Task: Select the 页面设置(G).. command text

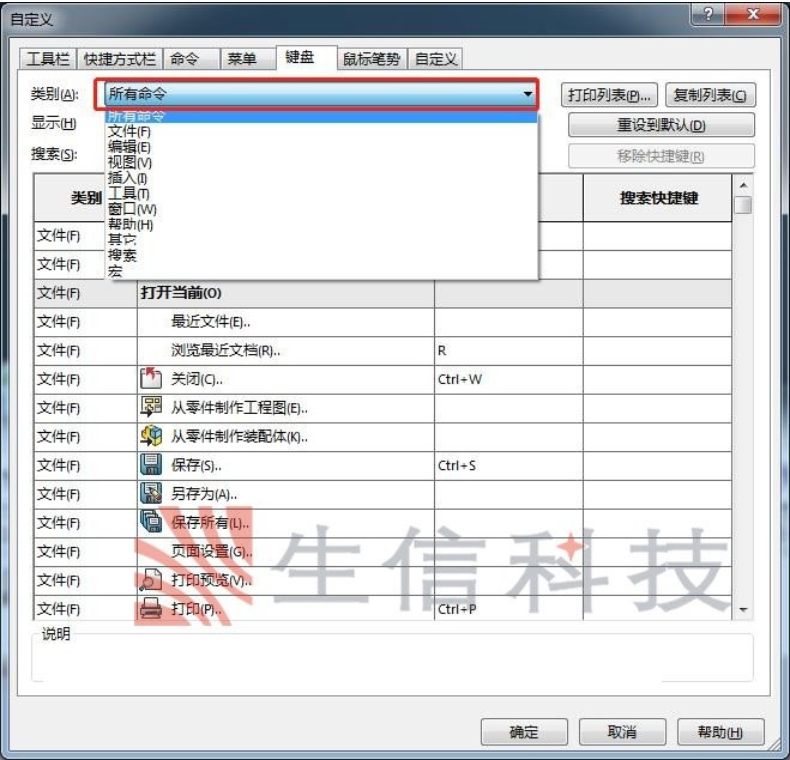Action: 212,551
